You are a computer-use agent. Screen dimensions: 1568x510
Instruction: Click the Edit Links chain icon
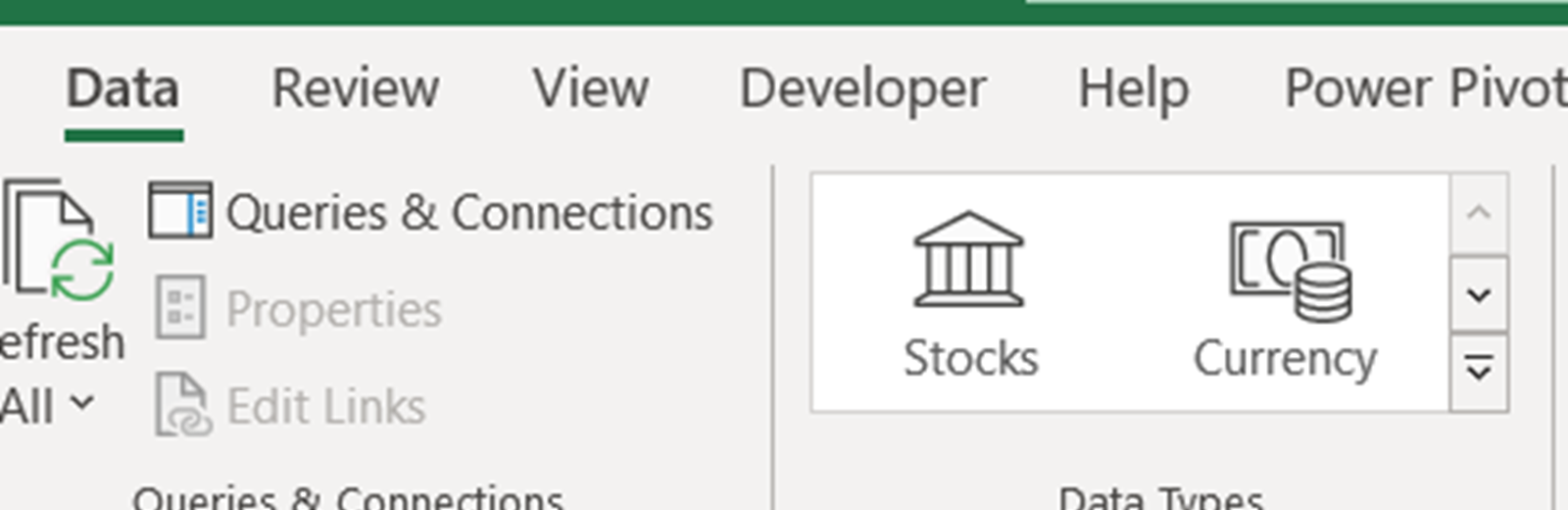[182, 405]
